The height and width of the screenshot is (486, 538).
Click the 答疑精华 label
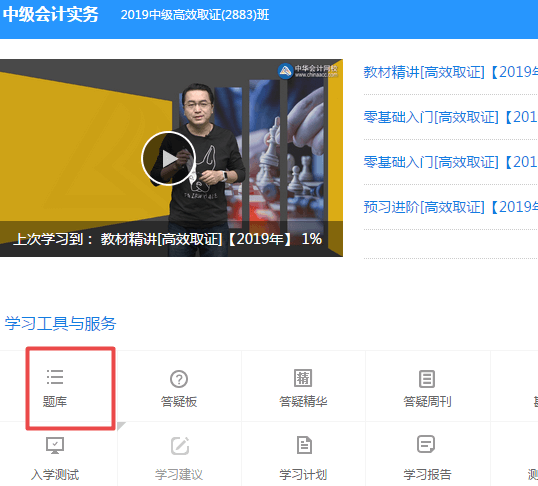pyautogui.click(x=303, y=401)
